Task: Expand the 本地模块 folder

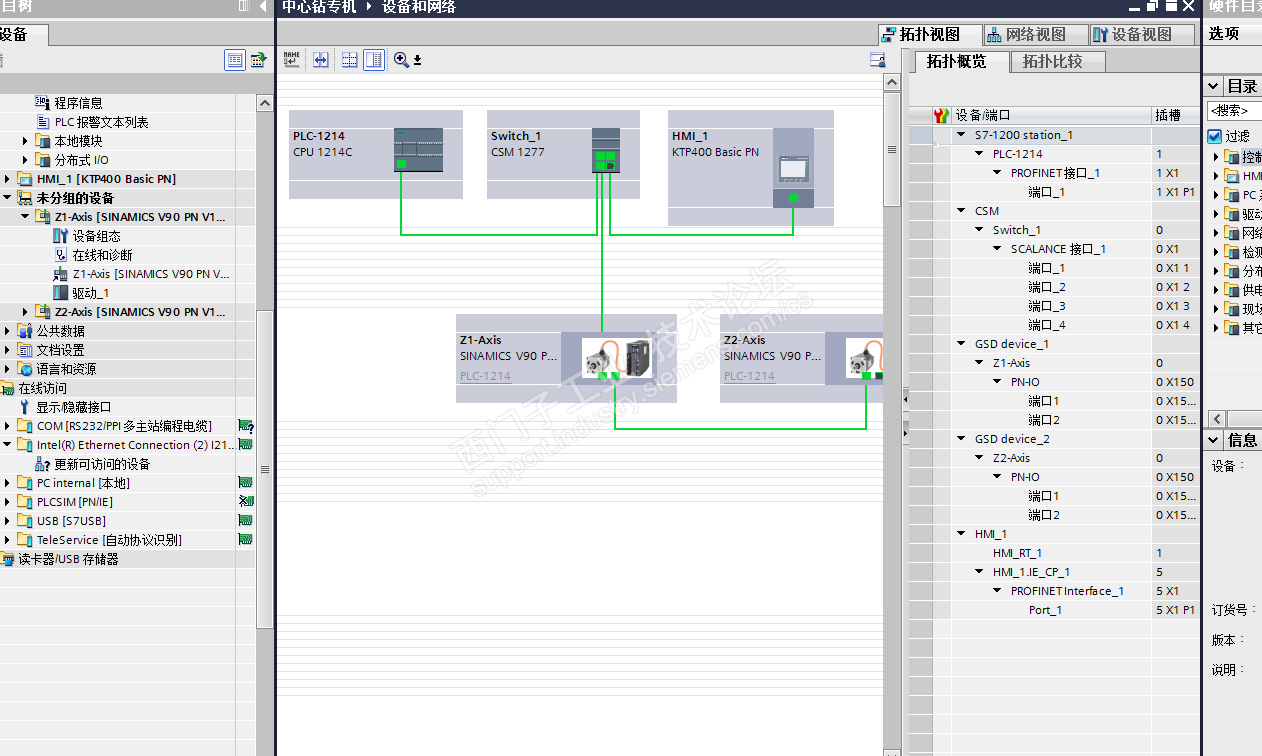Action: click(x=25, y=141)
